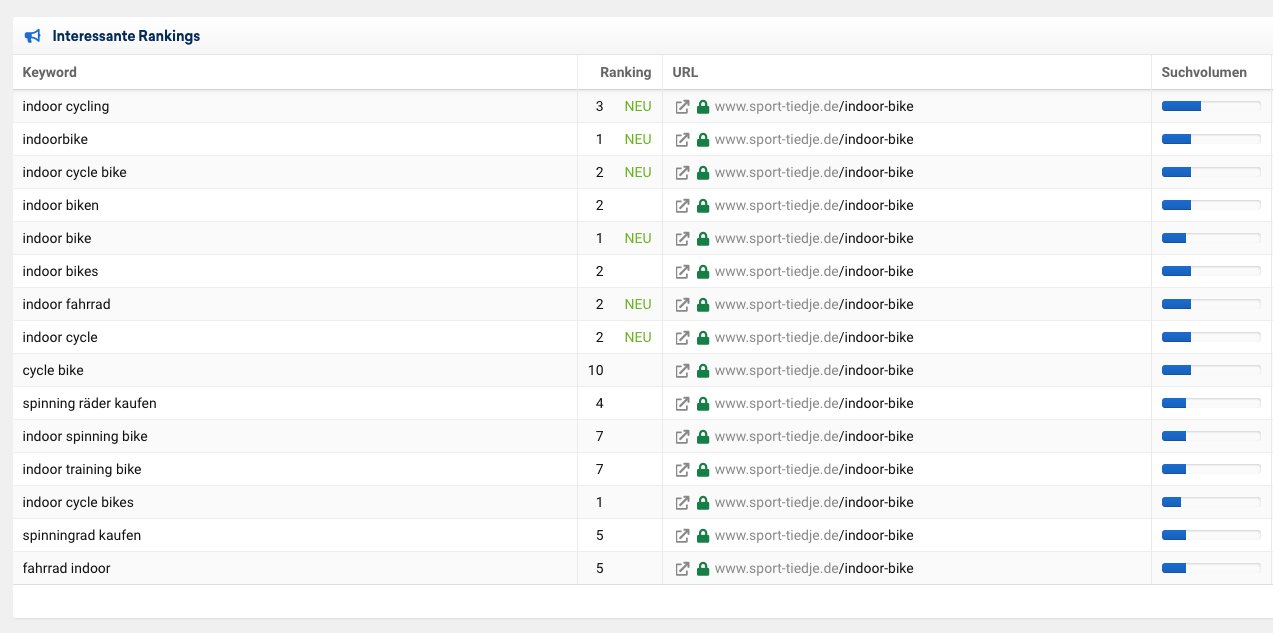Open external link icon in indoorbike row
This screenshot has width=1273, height=633.
click(x=682, y=139)
